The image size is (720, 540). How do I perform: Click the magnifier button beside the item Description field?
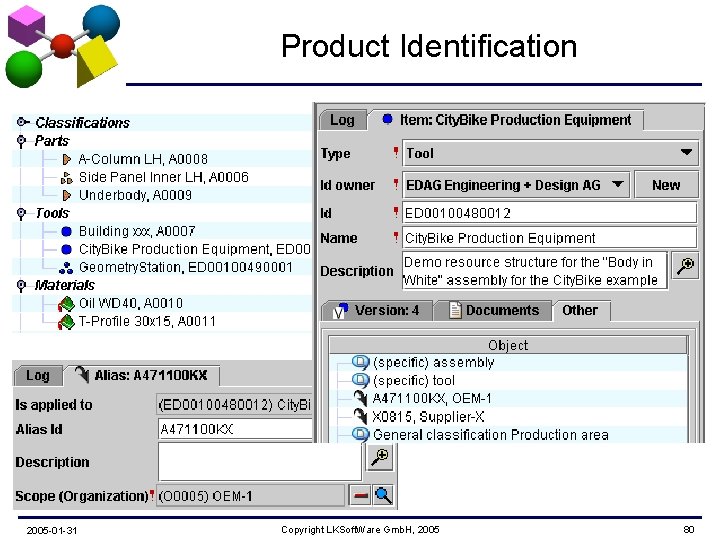point(685,265)
